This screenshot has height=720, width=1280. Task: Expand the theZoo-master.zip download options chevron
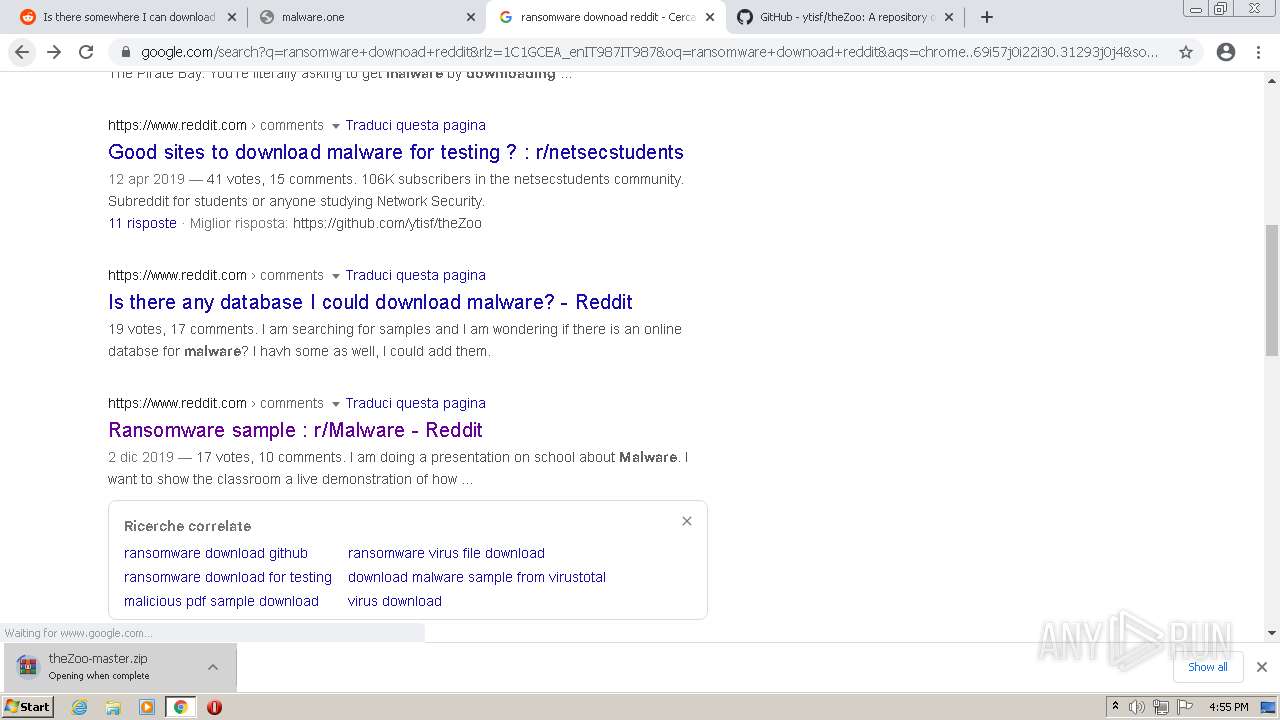coord(213,667)
